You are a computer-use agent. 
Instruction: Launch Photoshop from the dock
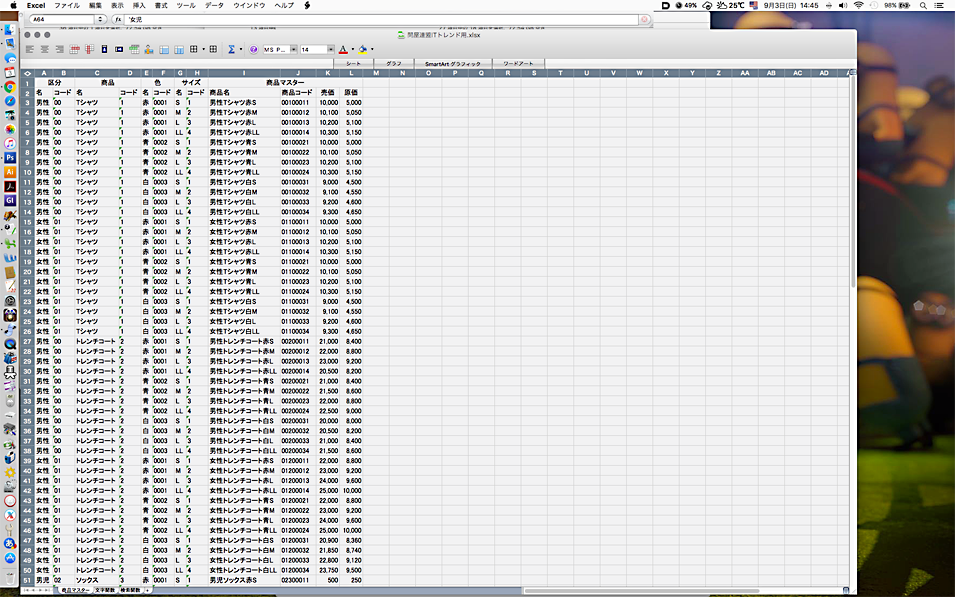coord(10,158)
